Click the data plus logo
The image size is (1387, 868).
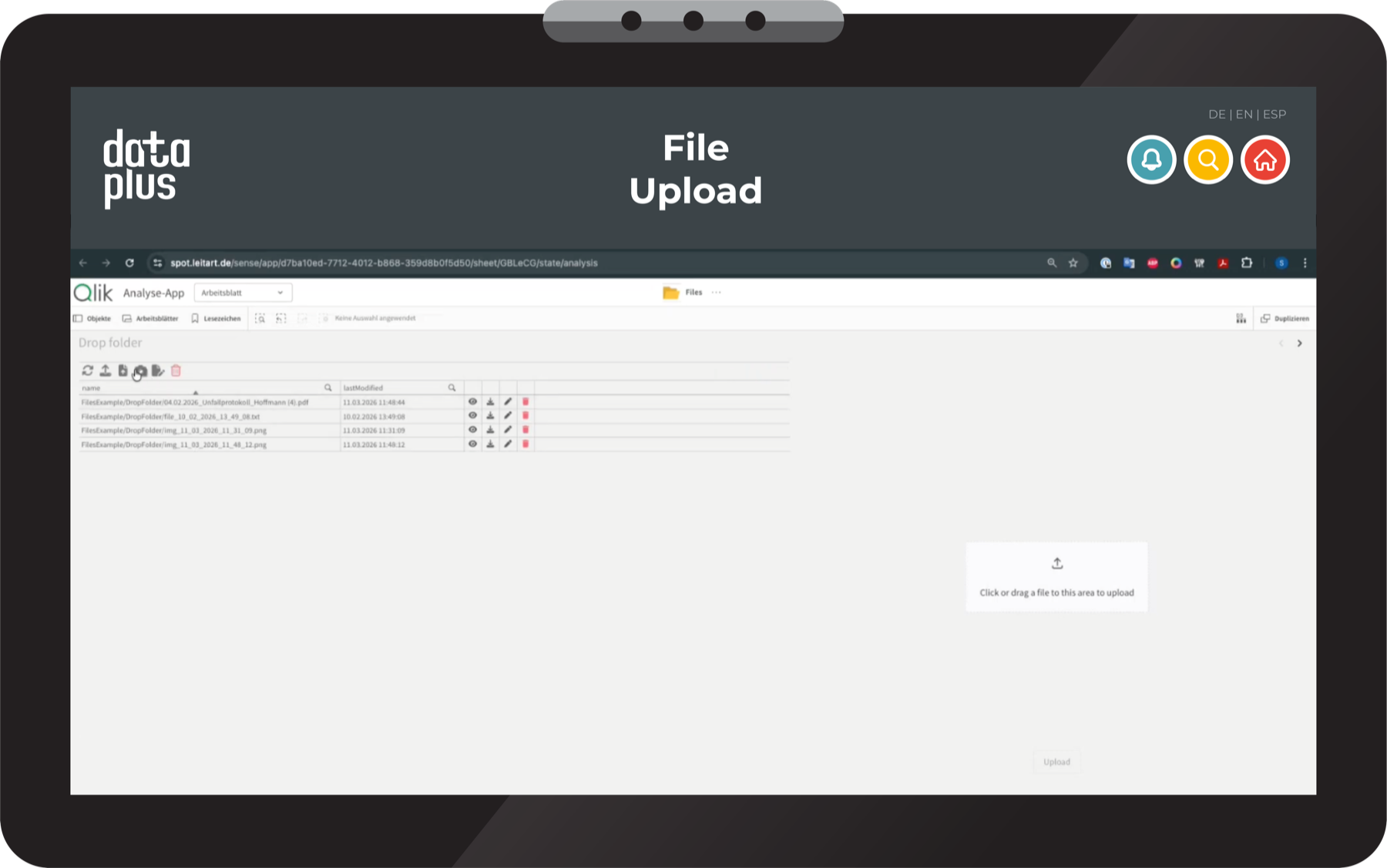tap(146, 169)
